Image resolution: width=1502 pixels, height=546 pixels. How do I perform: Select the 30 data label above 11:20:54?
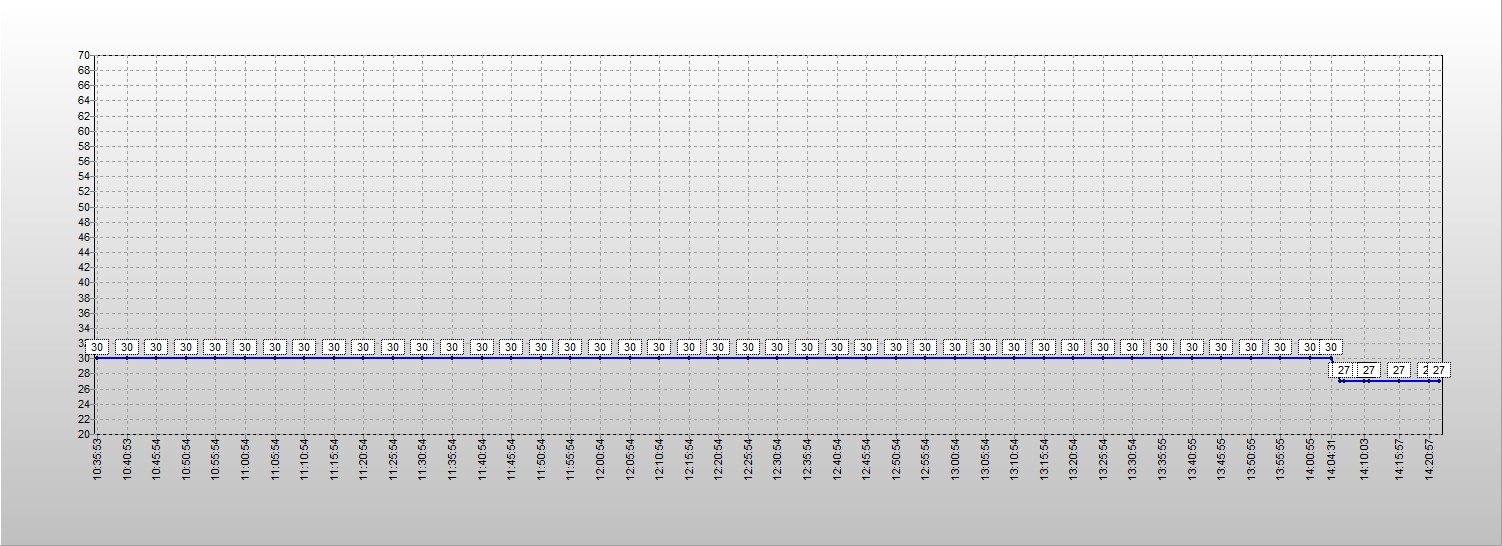(x=363, y=347)
